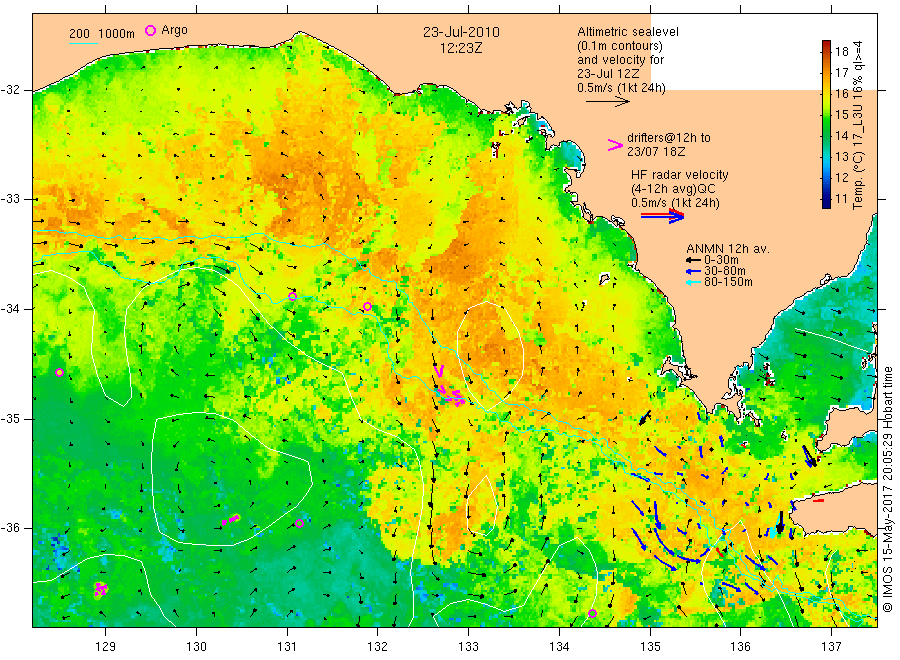Click the color bar tick label 15

point(841,115)
